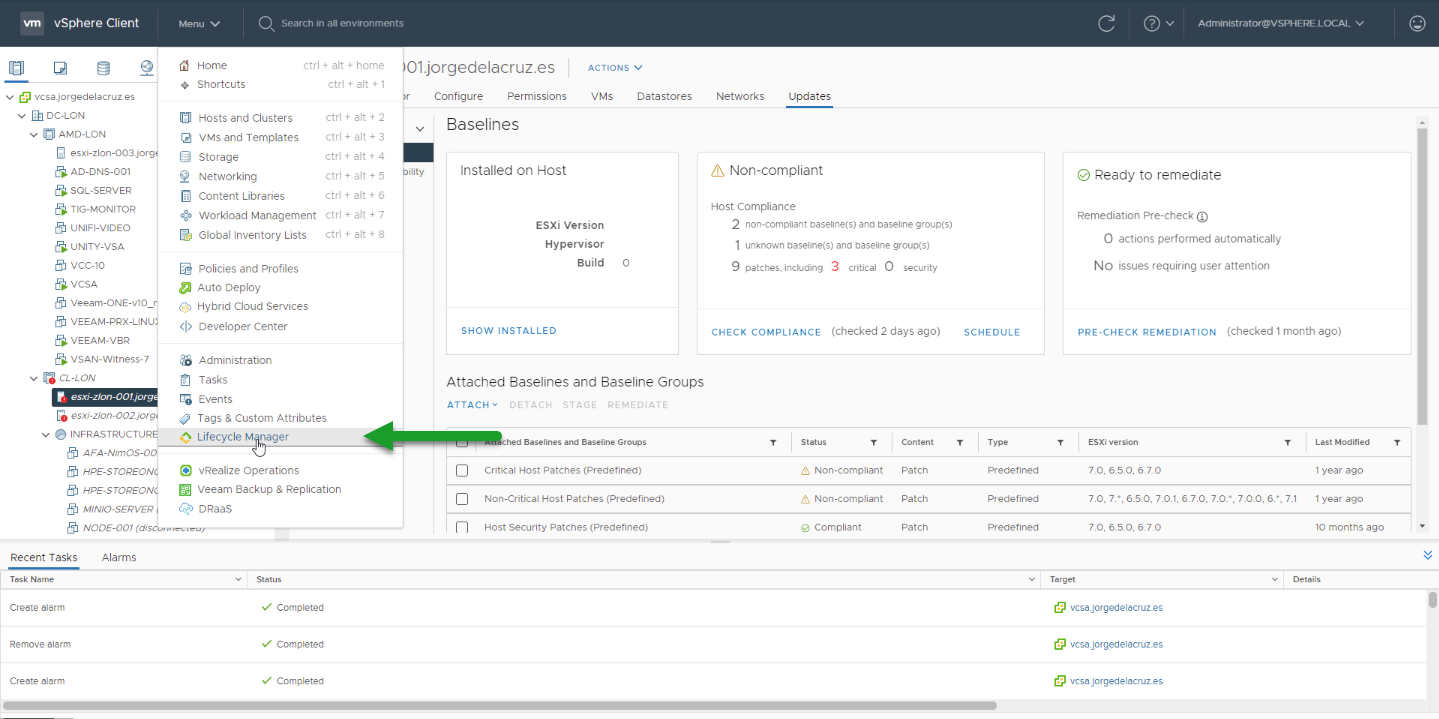The height and width of the screenshot is (719, 1439).
Task: Click the Global Inventory Lists icon
Action: tap(186, 235)
